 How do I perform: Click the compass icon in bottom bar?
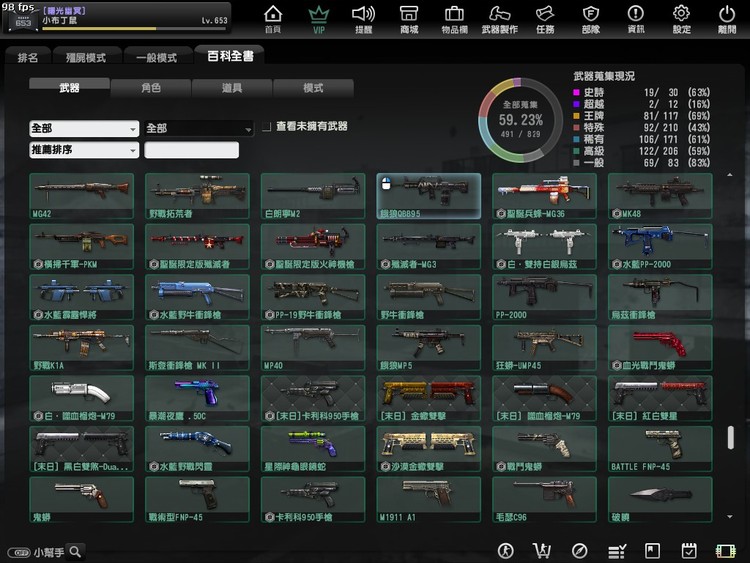(x=579, y=551)
